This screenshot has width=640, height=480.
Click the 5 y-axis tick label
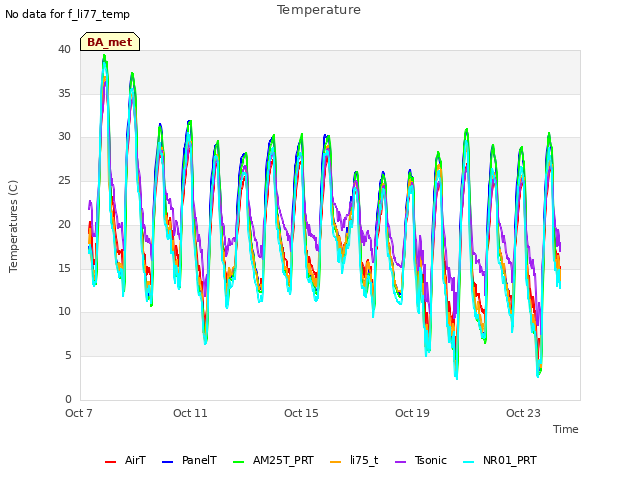[x=68, y=356]
